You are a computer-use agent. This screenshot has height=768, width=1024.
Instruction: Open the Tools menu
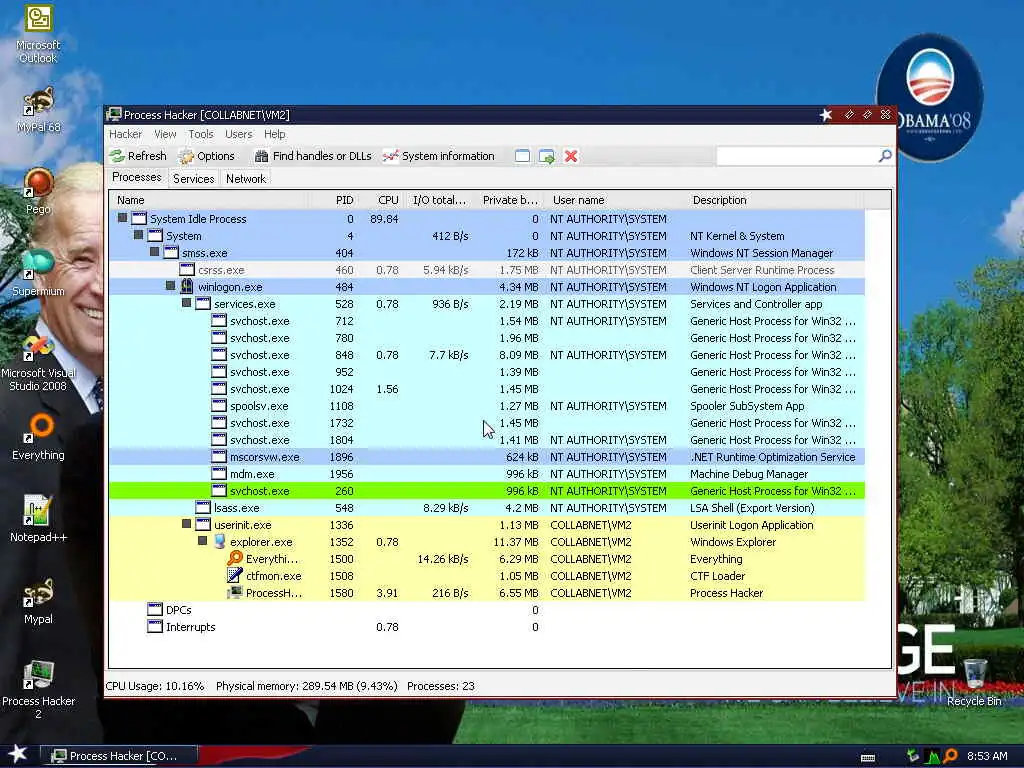pyautogui.click(x=201, y=134)
